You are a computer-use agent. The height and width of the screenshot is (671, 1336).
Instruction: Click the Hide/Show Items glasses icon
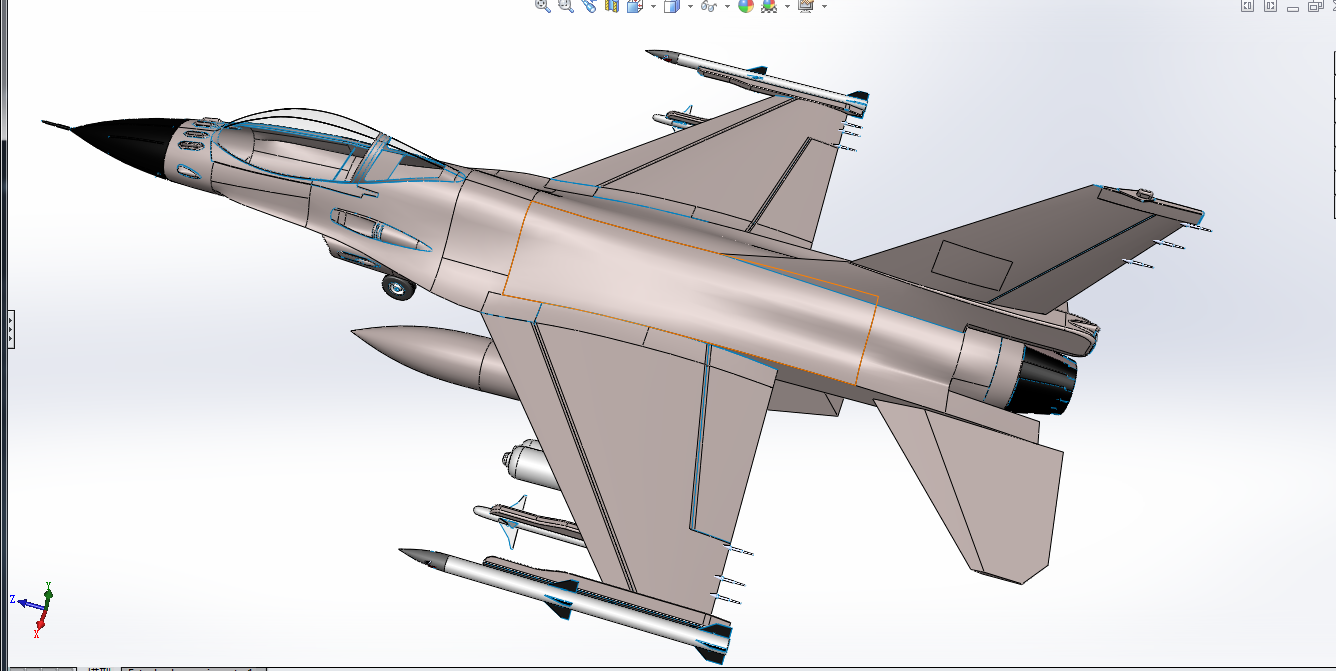pos(709,6)
